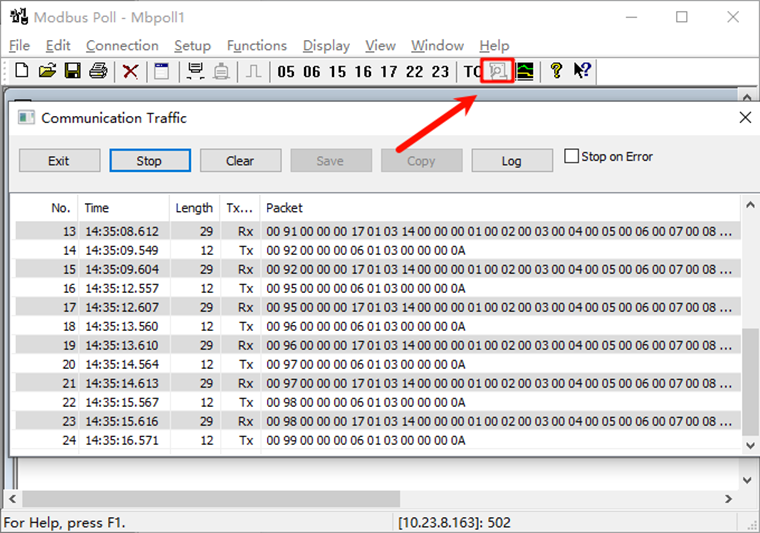This screenshot has height=533, width=760.
Task: Click status bar address [10.23.8.163]: 502
Action: (x=454, y=522)
